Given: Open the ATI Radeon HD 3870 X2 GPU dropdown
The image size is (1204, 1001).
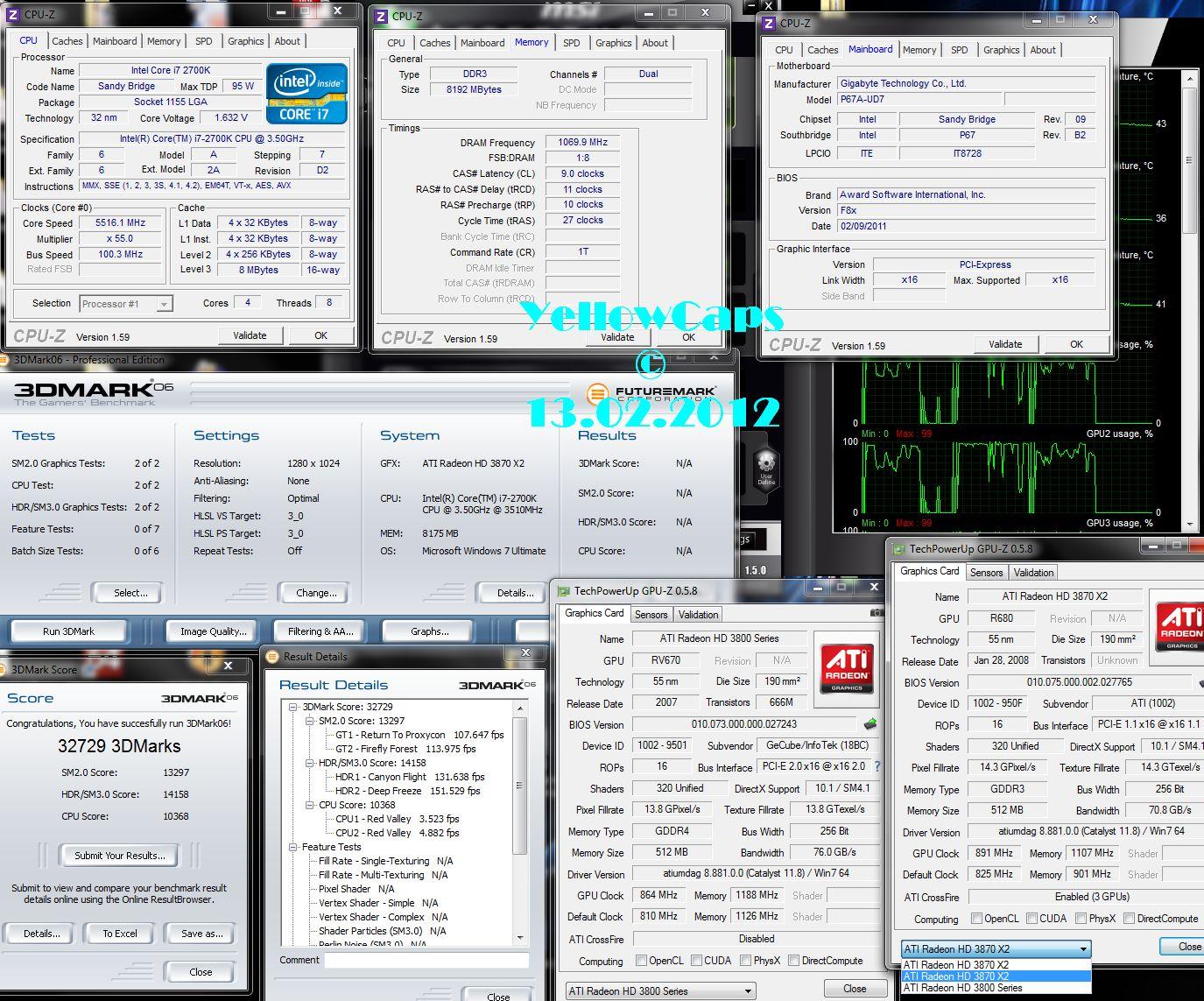Looking at the screenshot, I should point(996,948).
